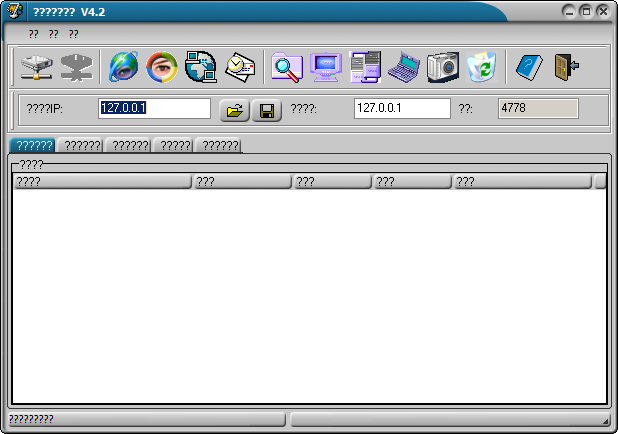Click the magnifying glass search icon
618x434 pixels.
[x=287, y=67]
